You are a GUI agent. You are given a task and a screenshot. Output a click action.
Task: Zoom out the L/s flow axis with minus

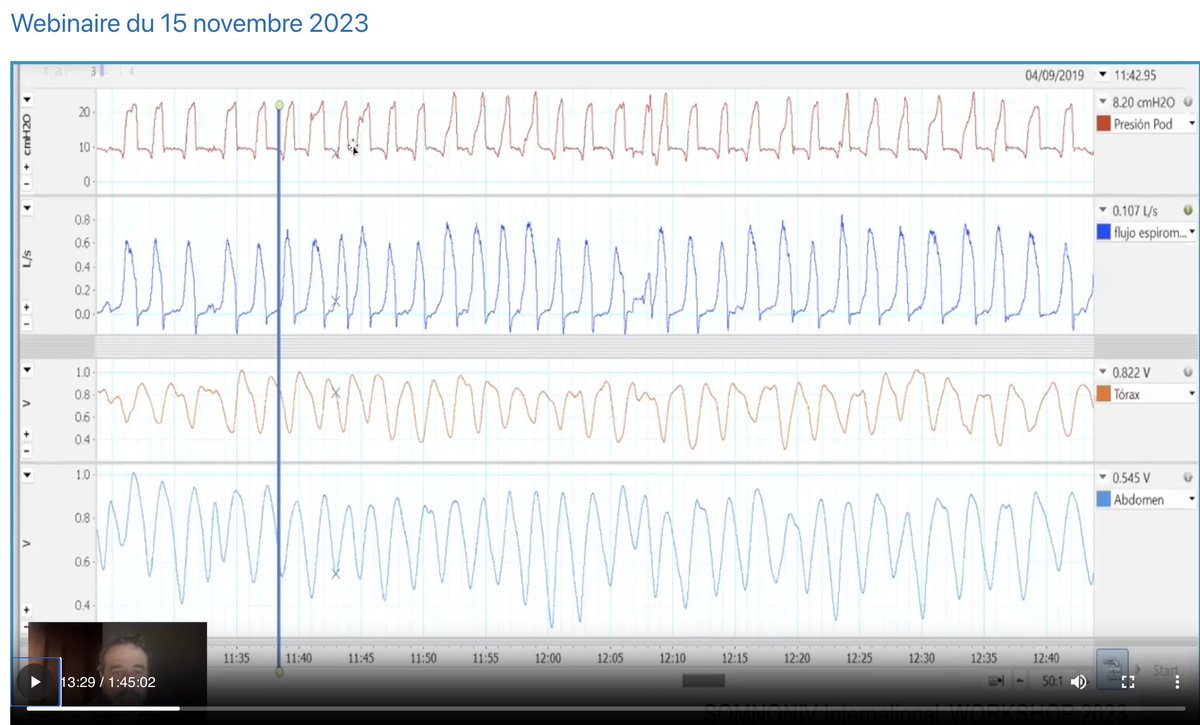point(26,324)
